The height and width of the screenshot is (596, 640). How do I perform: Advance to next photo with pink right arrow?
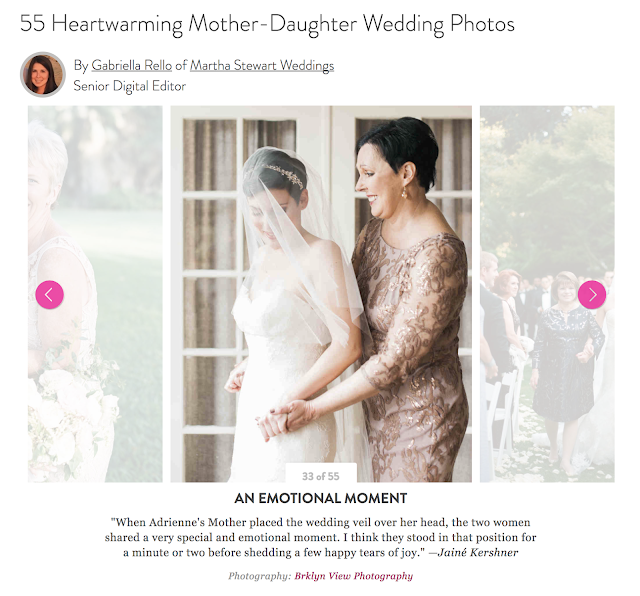point(592,294)
